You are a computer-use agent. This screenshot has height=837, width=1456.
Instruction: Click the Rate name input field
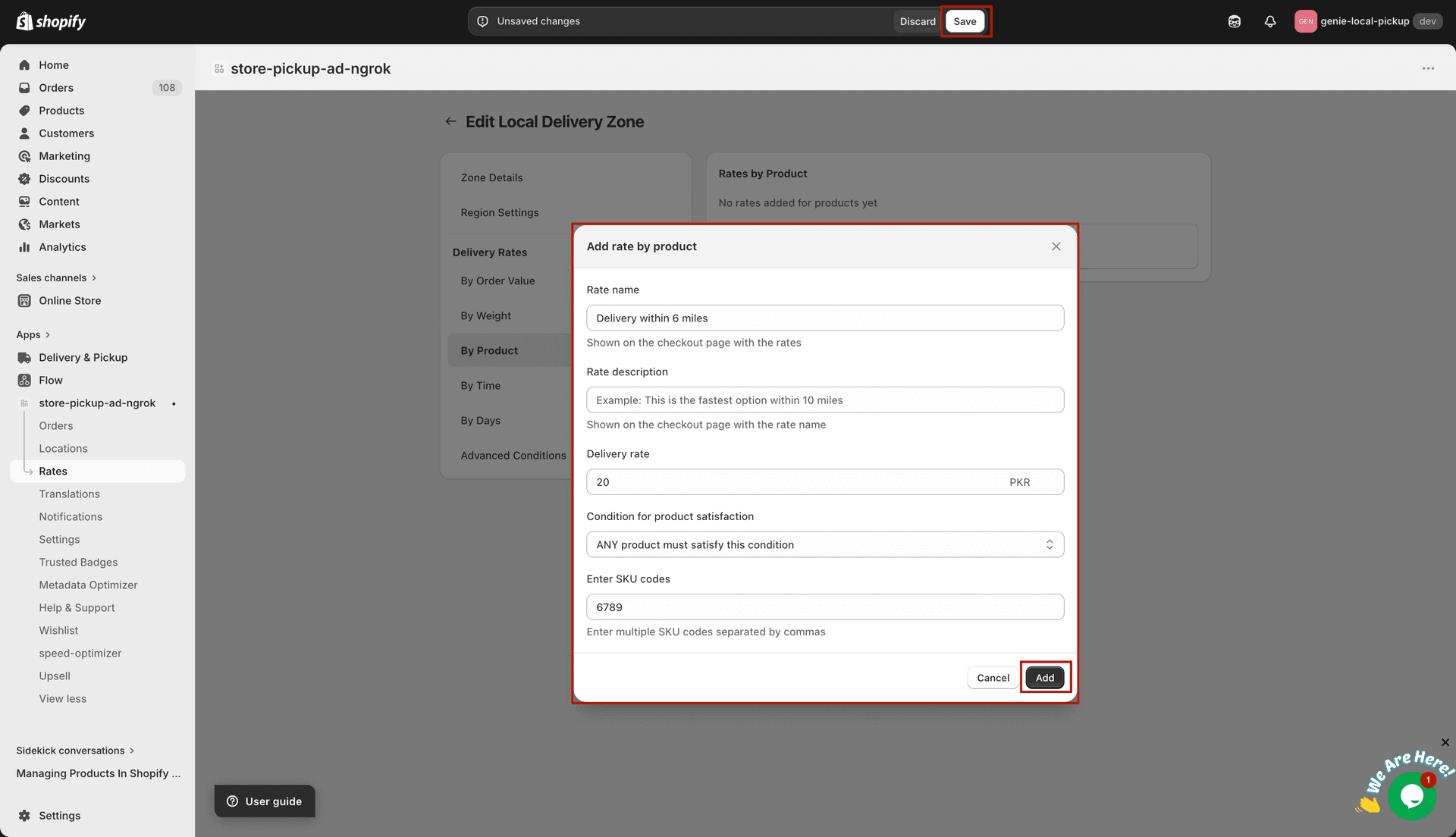(825, 318)
